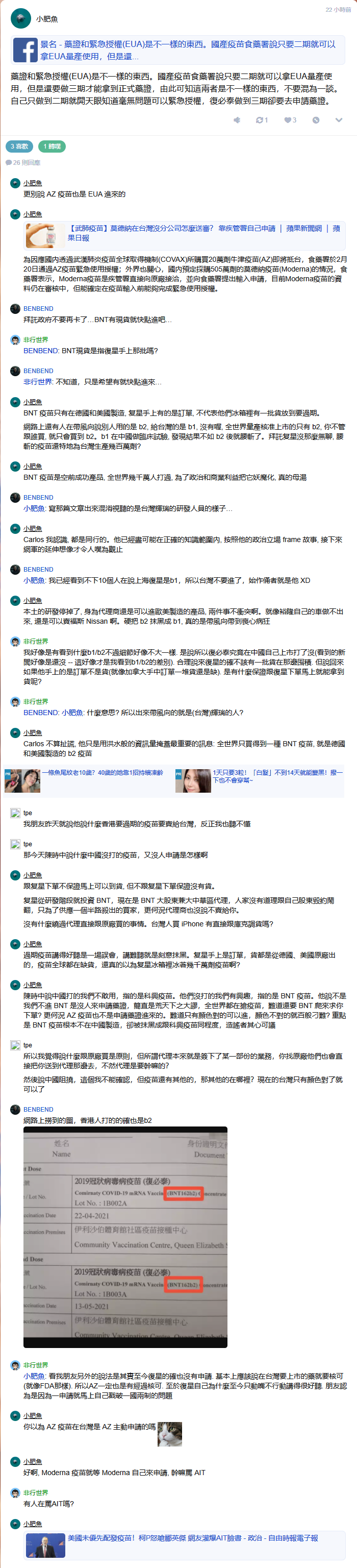
Task: Open the 一條魚尾紋 ad link
Action: (102, 772)
